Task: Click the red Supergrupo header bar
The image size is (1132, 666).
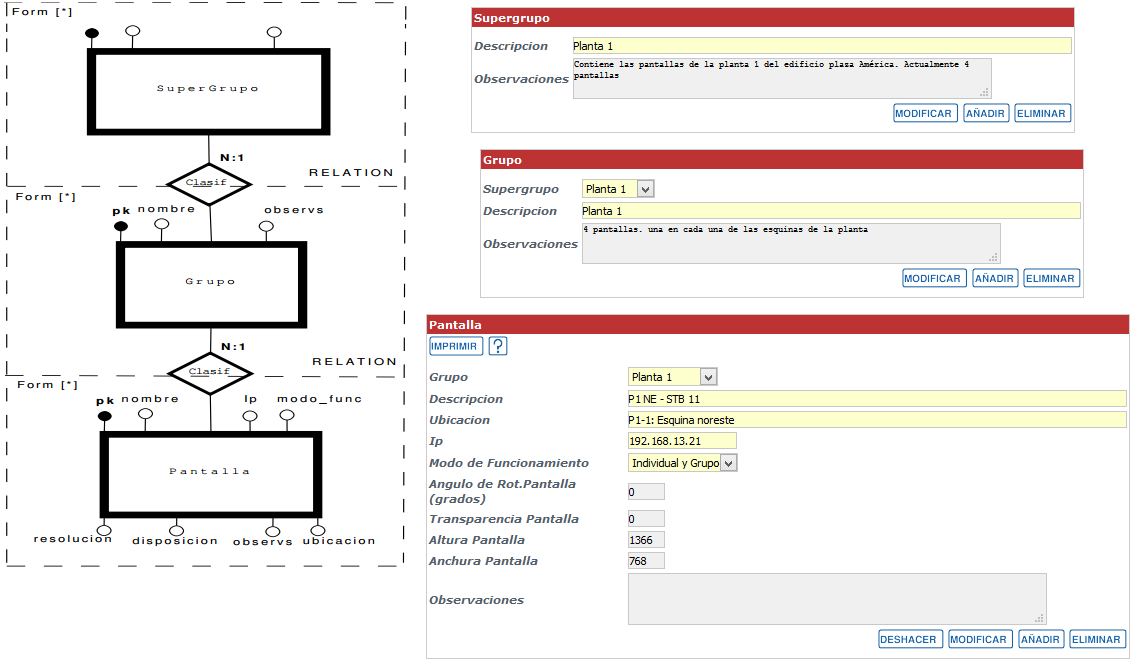Action: pos(772,18)
